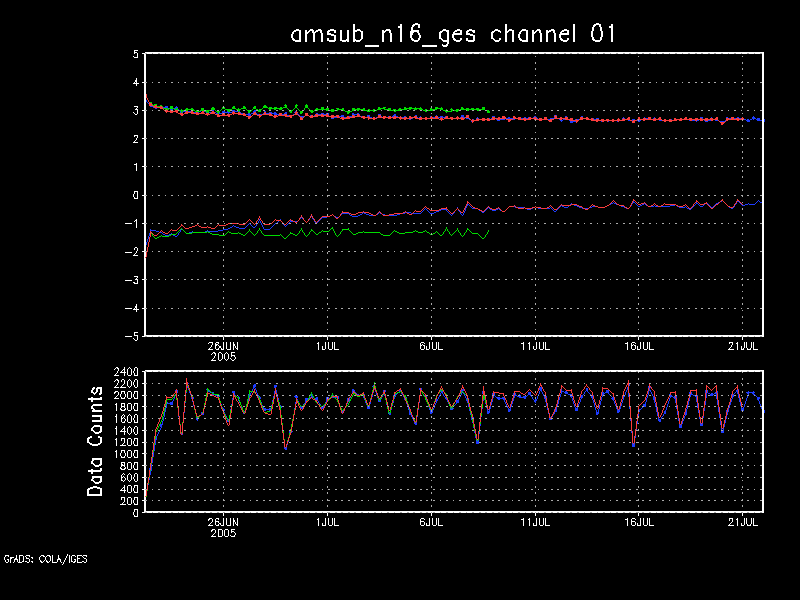
Task: Click the 21JUL date label under lower chart
Action: click(742, 521)
